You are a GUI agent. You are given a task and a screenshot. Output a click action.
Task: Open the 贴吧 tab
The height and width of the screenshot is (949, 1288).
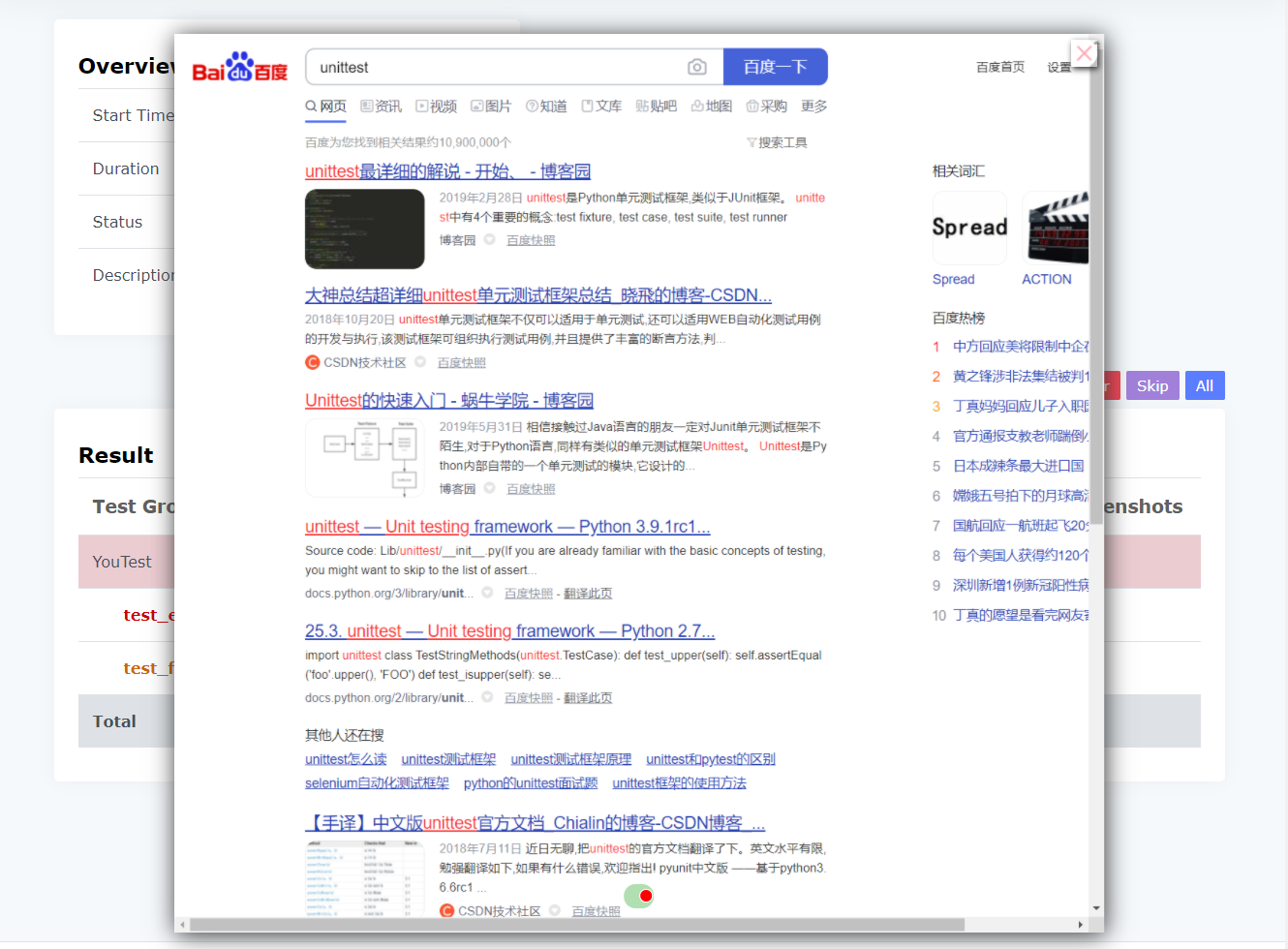click(657, 107)
